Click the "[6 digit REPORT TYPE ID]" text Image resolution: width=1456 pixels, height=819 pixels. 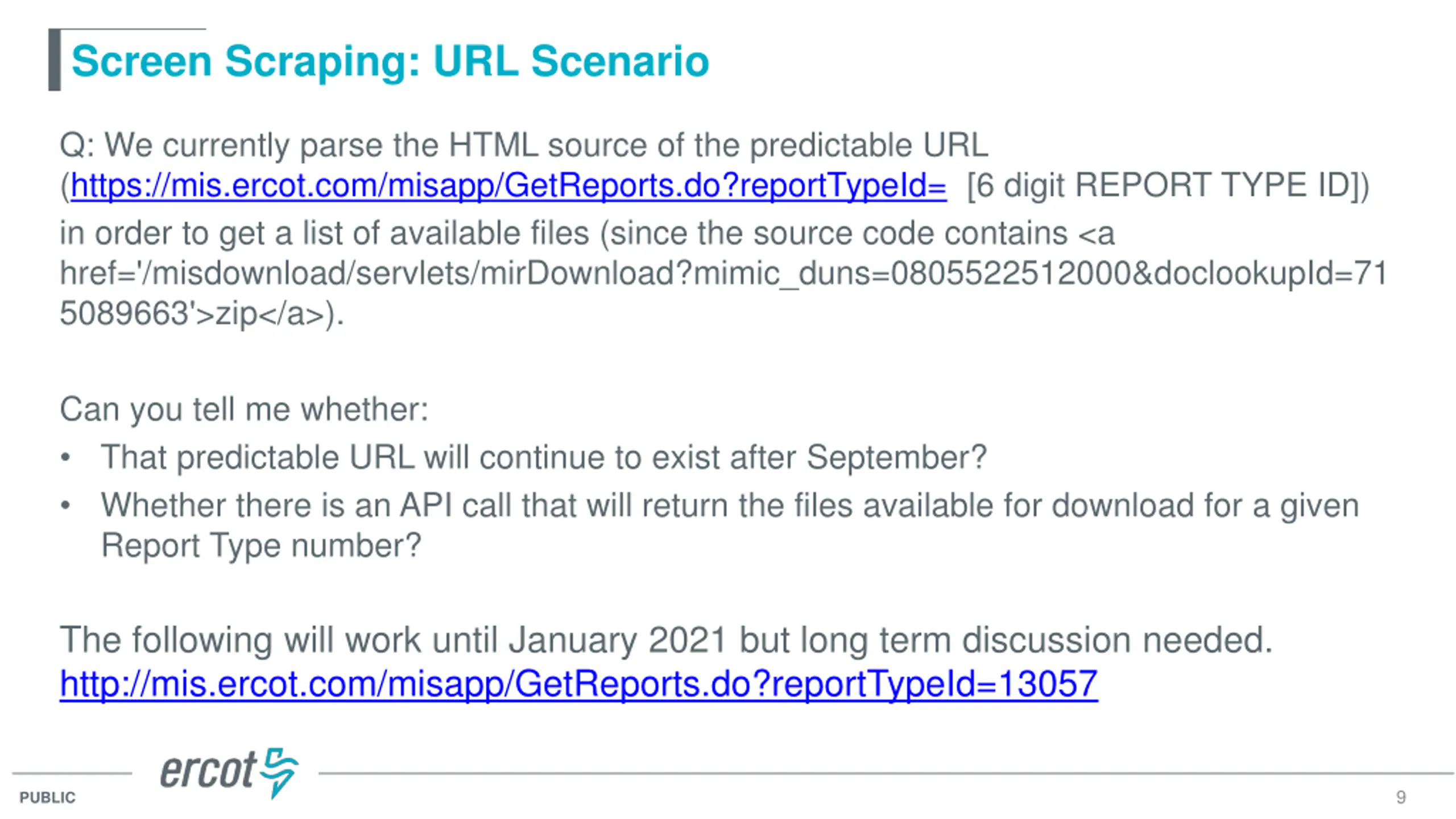(x=1167, y=185)
